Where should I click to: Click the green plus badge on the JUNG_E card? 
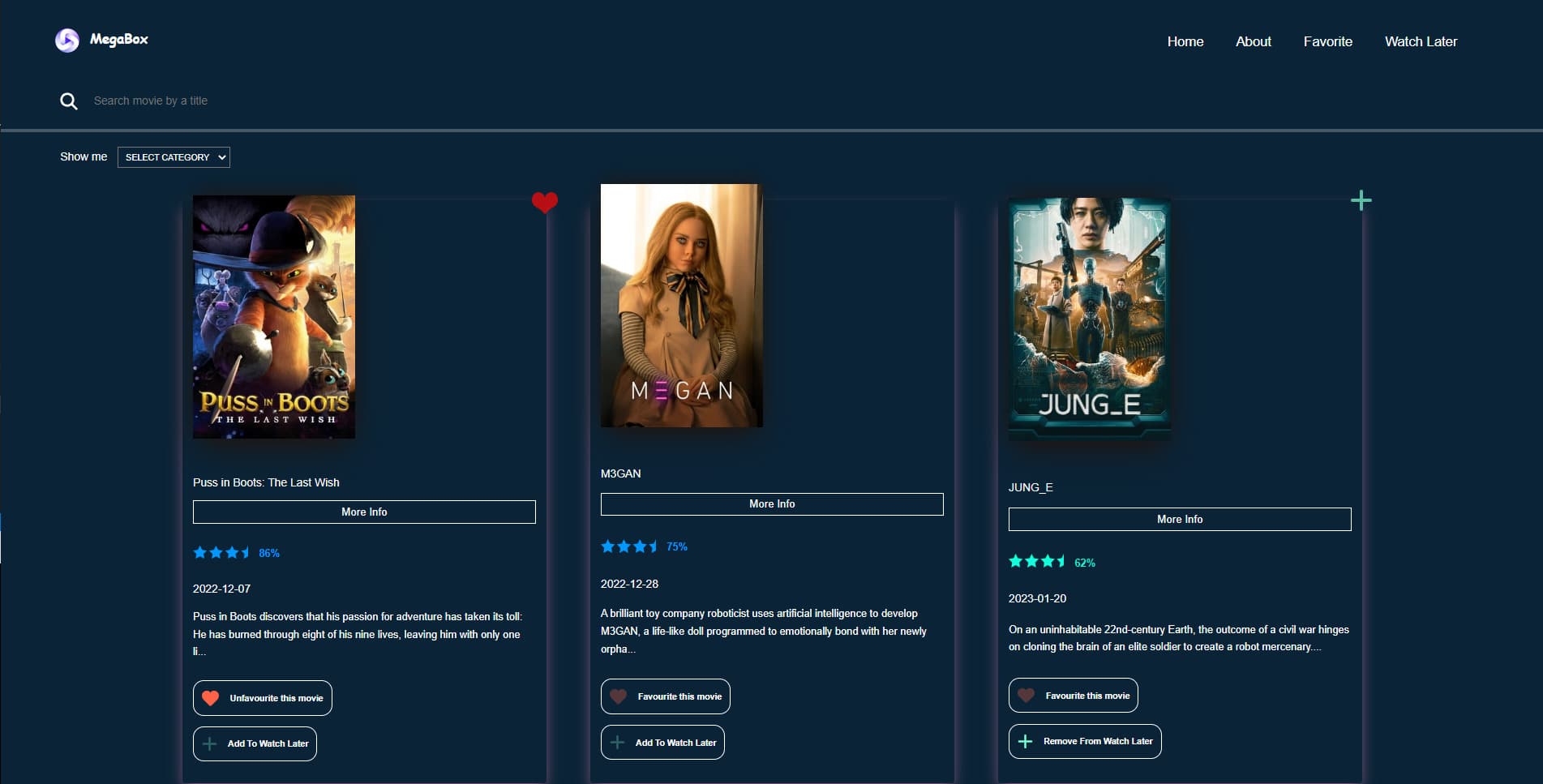coord(1361,200)
